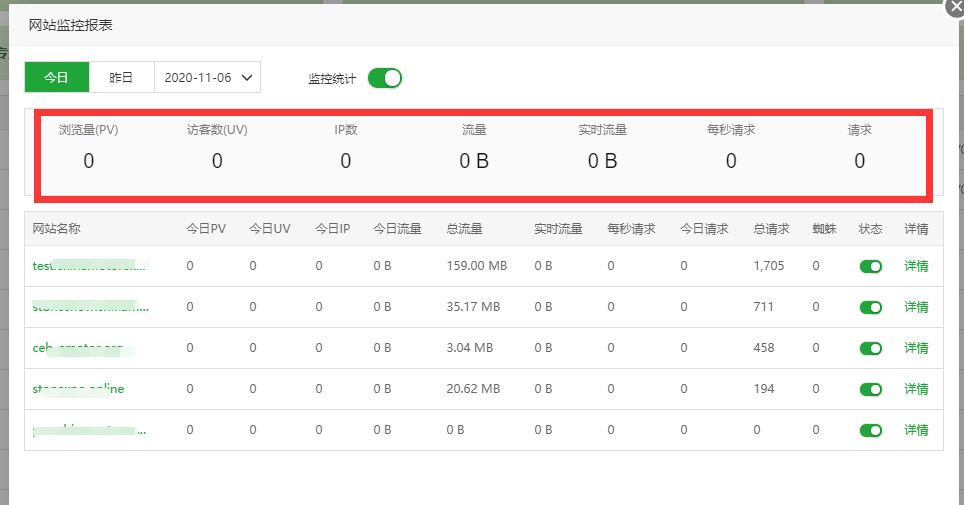
Task: Click the 今日PV column header
Action: (206, 228)
